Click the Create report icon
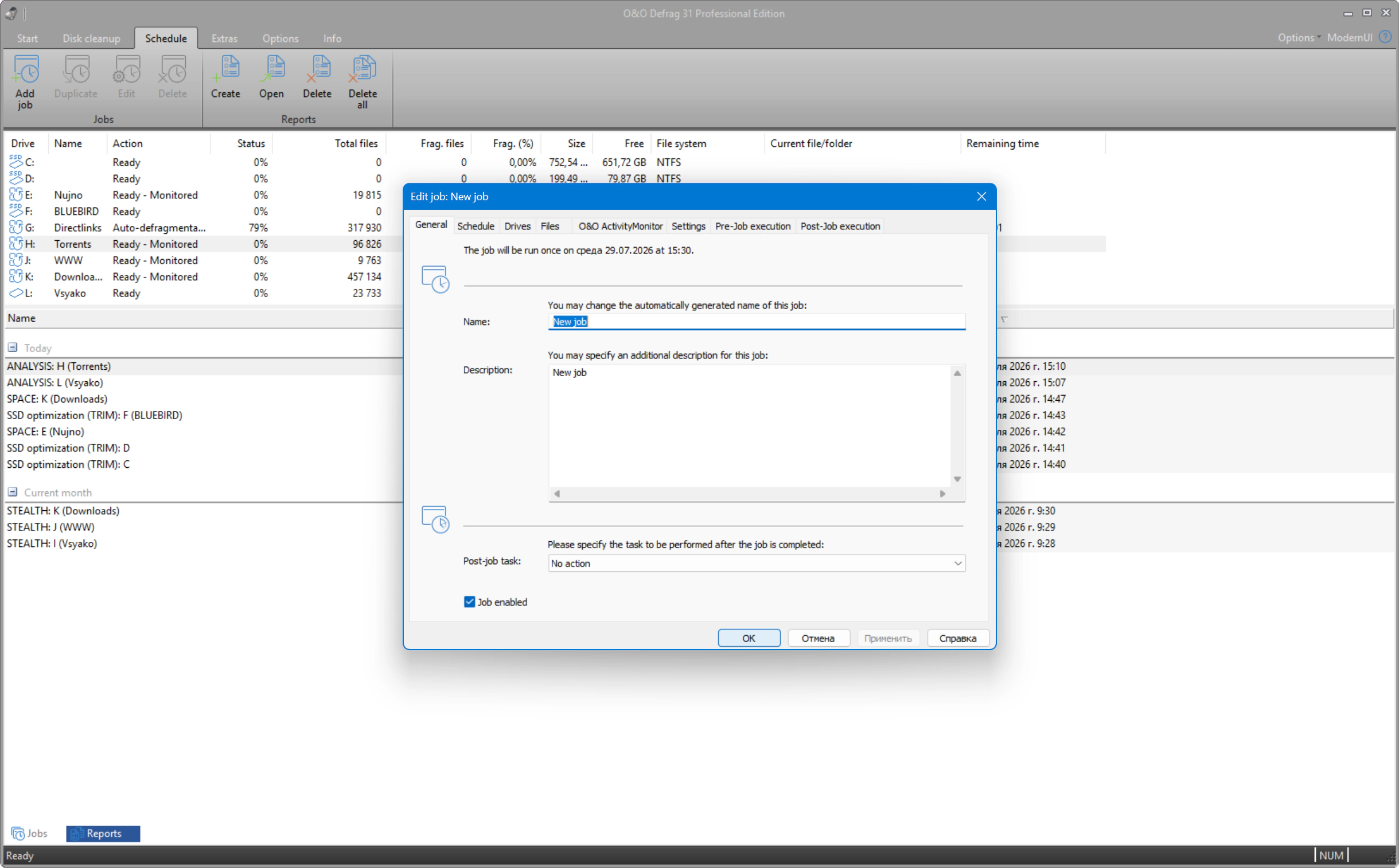1399x868 pixels. (225, 70)
